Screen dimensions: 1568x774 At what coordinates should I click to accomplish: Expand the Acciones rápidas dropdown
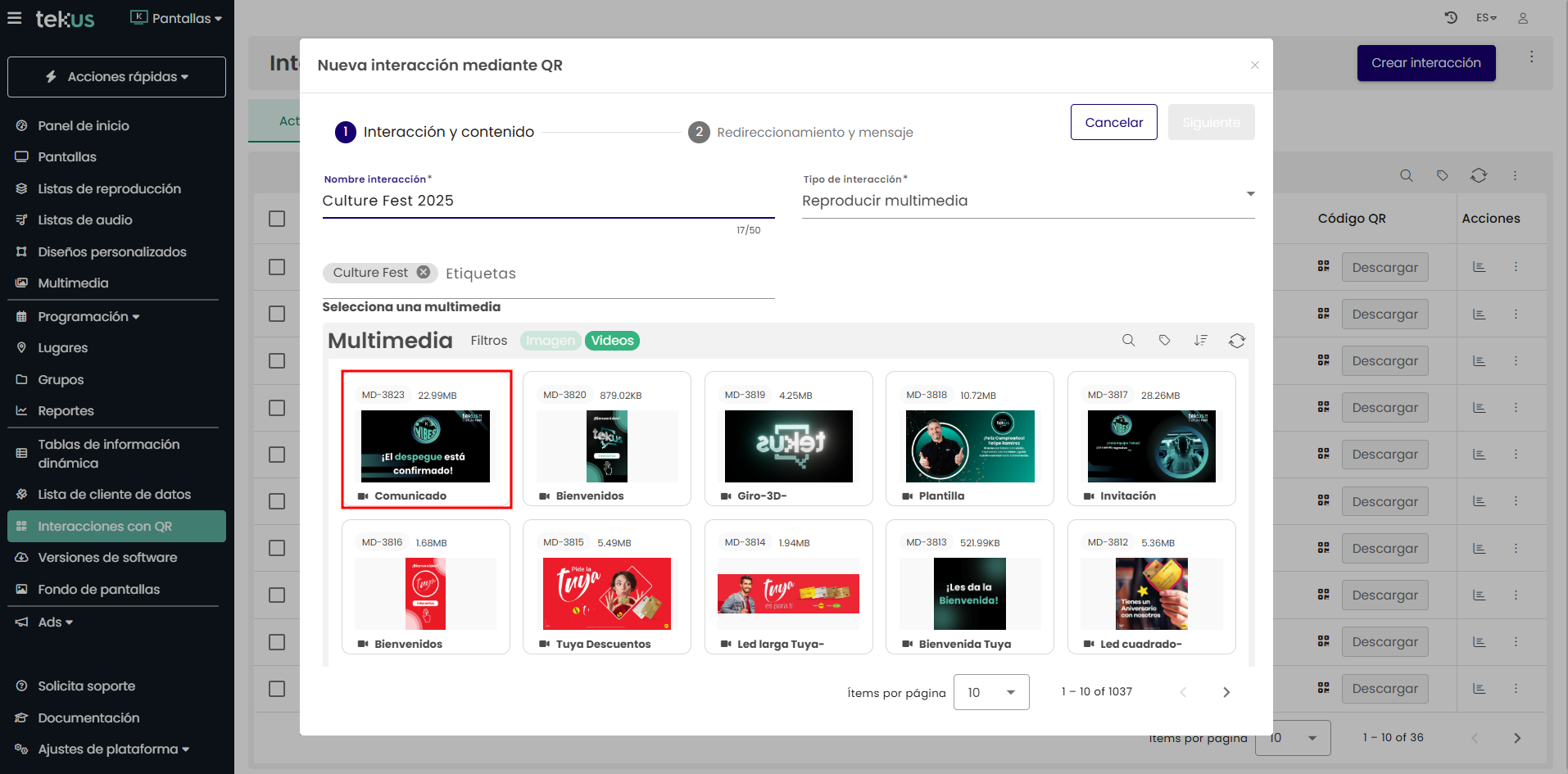(x=116, y=77)
